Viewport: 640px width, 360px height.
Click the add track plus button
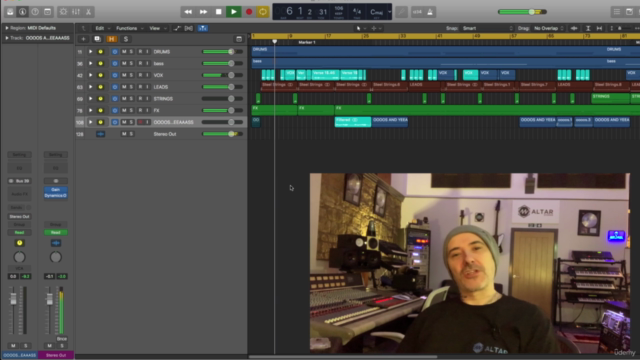pyautogui.click(x=83, y=39)
